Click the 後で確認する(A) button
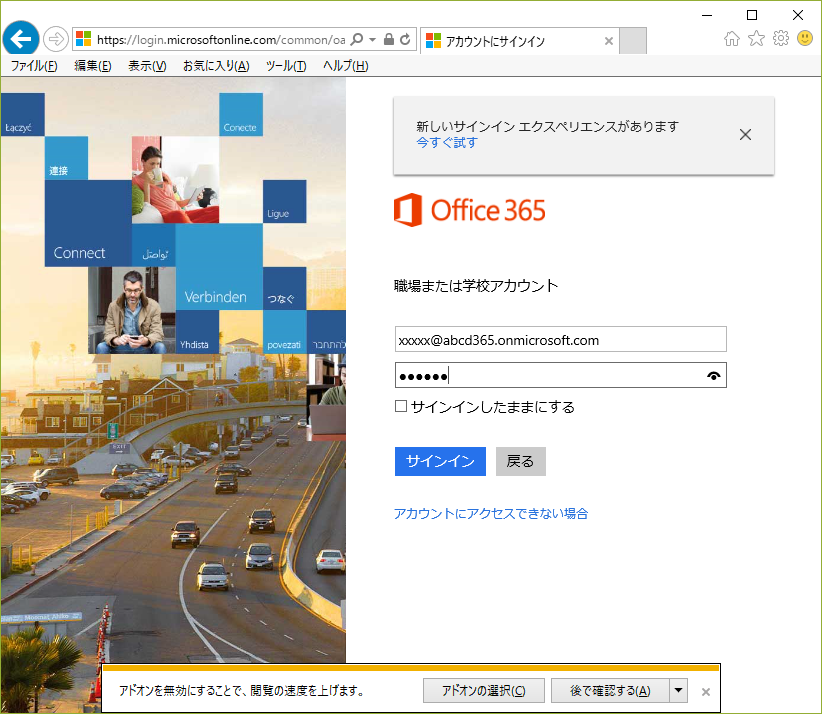The image size is (822, 714). [x=610, y=690]
